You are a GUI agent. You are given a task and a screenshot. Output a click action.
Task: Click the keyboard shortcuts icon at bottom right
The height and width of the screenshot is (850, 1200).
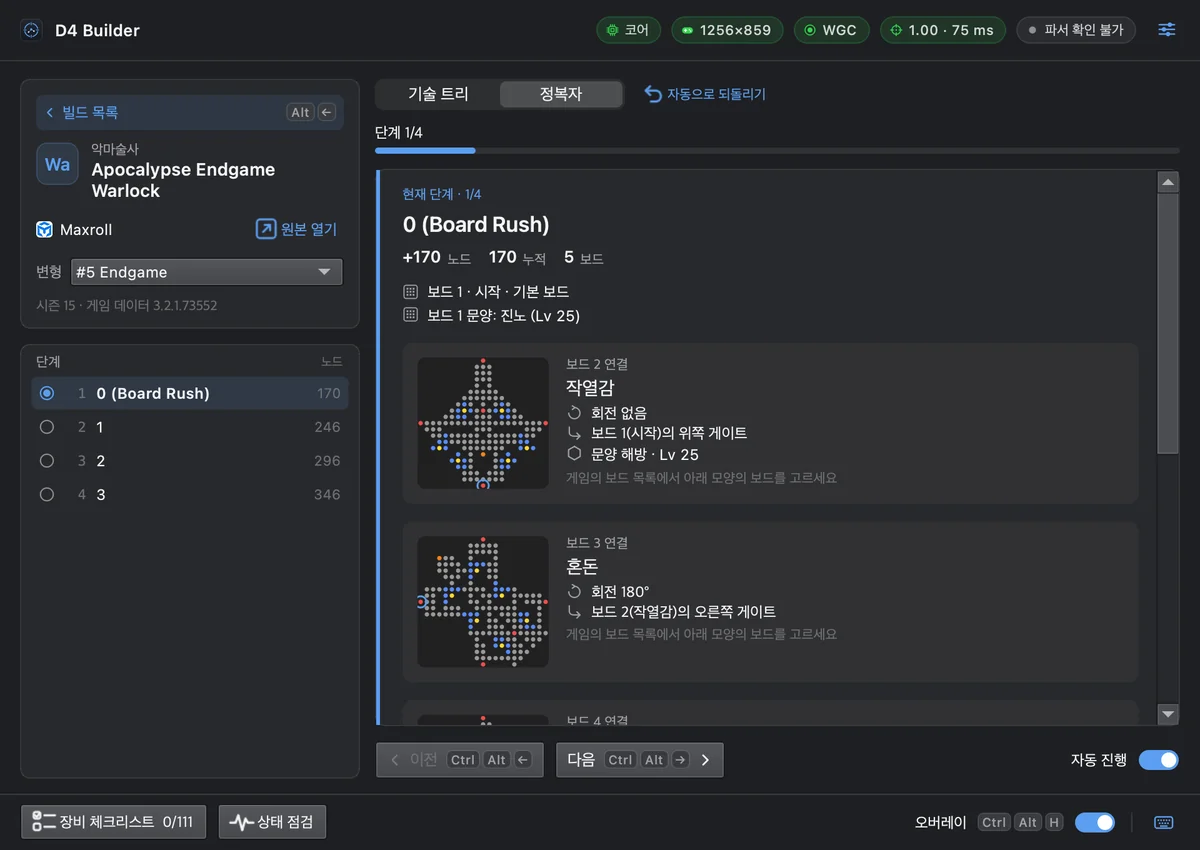(1163, 822)
